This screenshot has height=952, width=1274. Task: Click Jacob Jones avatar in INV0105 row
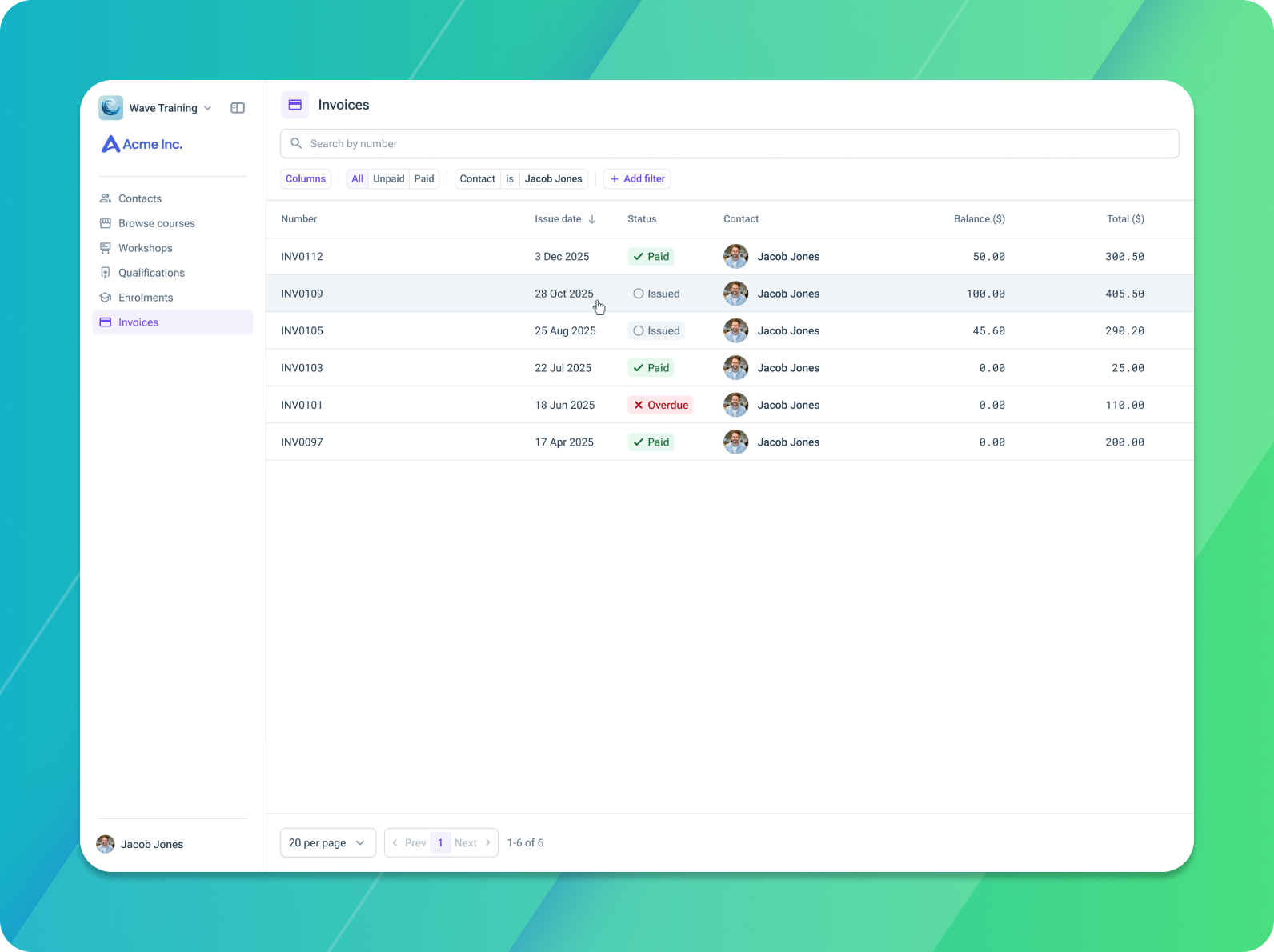(x=736, y=330)
